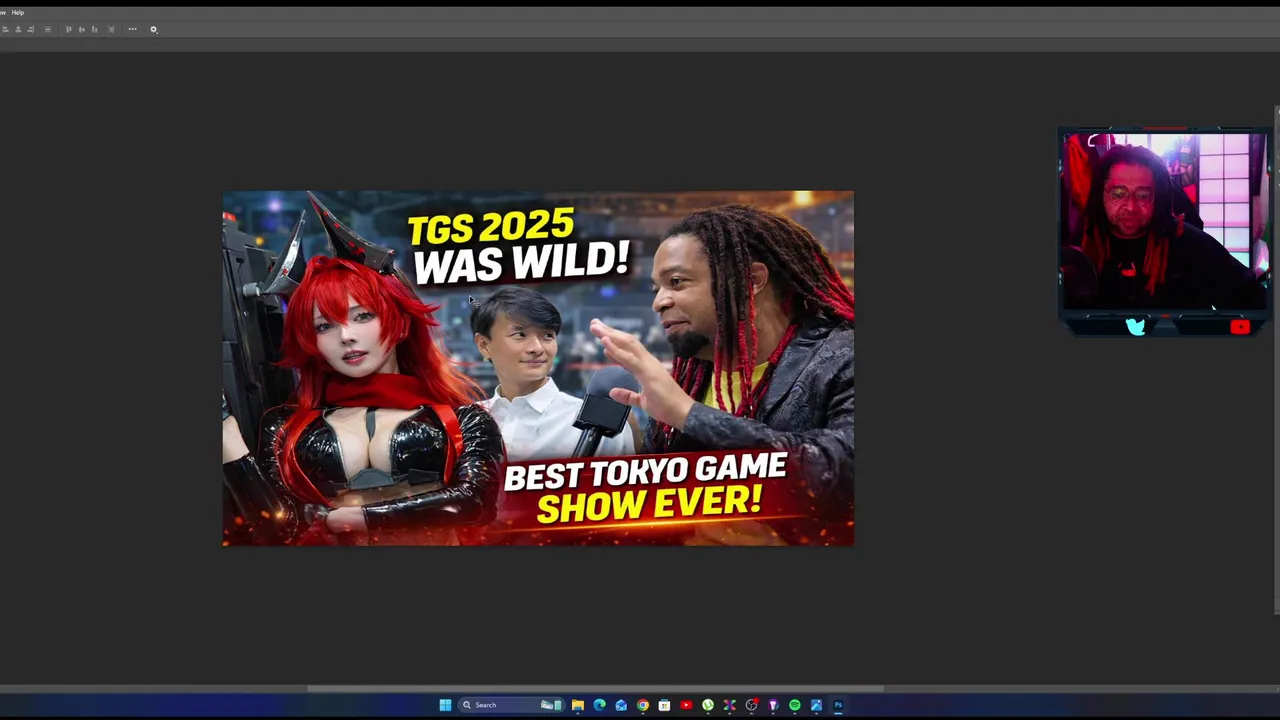This screenshot has width=1280, height=720.
Task: Open the green uTorrent taskbar icon
Action: pyautogui.click(x=708, y=705)
